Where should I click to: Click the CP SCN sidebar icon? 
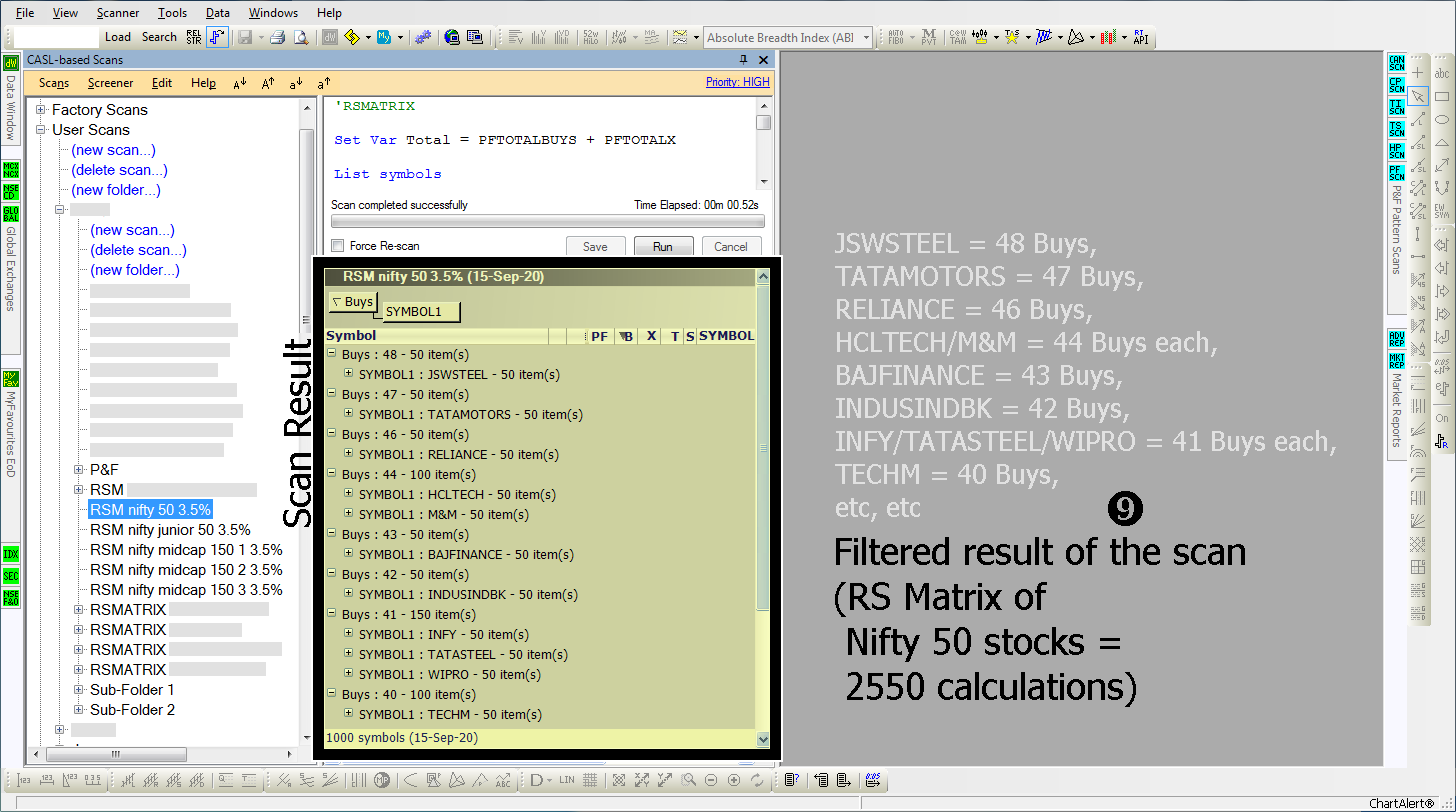pyautogui.click(x=1397, y=84)
